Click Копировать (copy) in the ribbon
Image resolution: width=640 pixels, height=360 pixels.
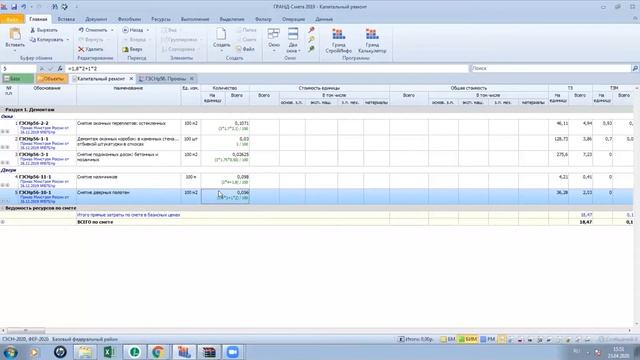point(47,40)
